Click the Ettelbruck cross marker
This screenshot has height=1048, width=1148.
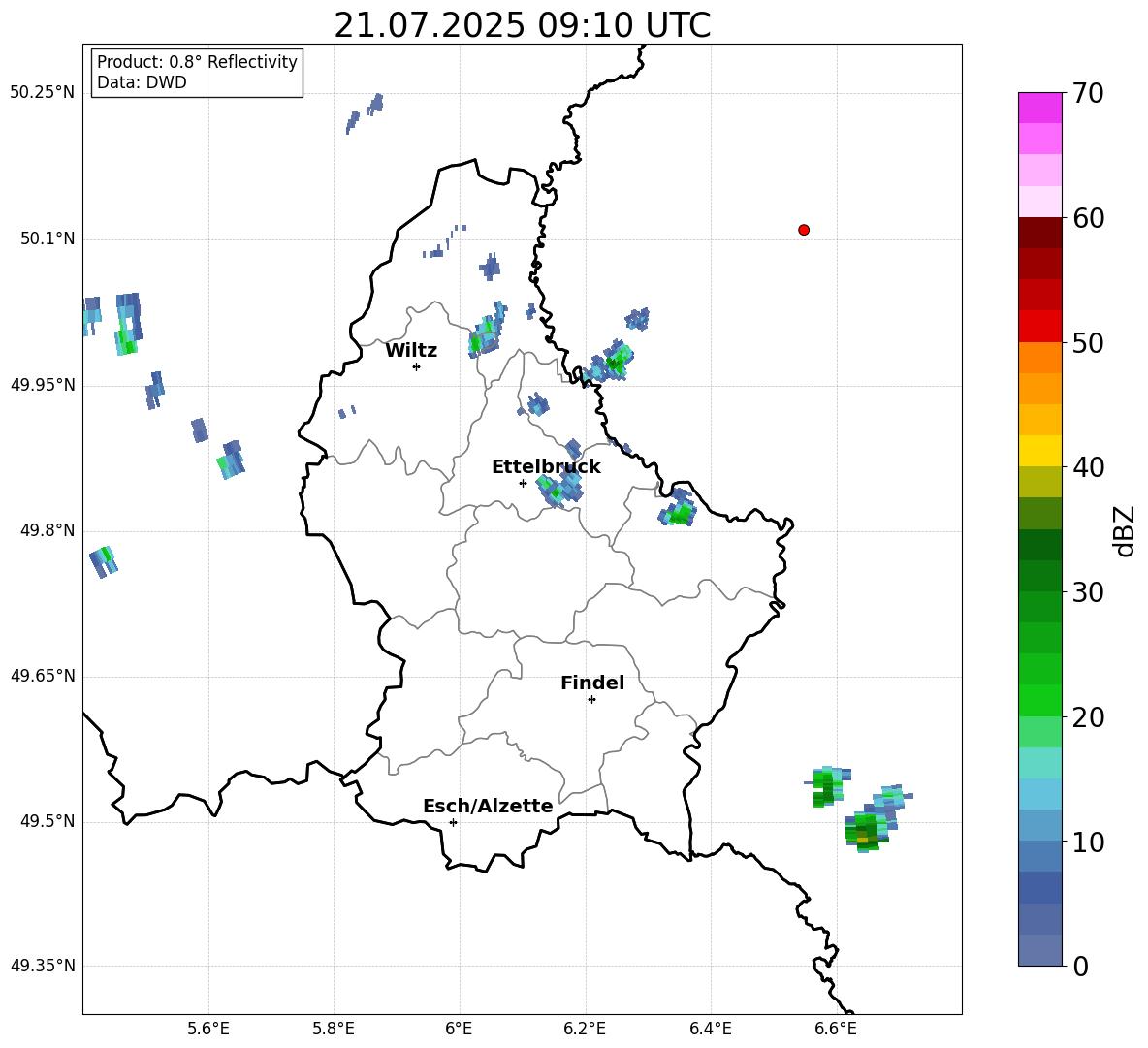point(523,483)
